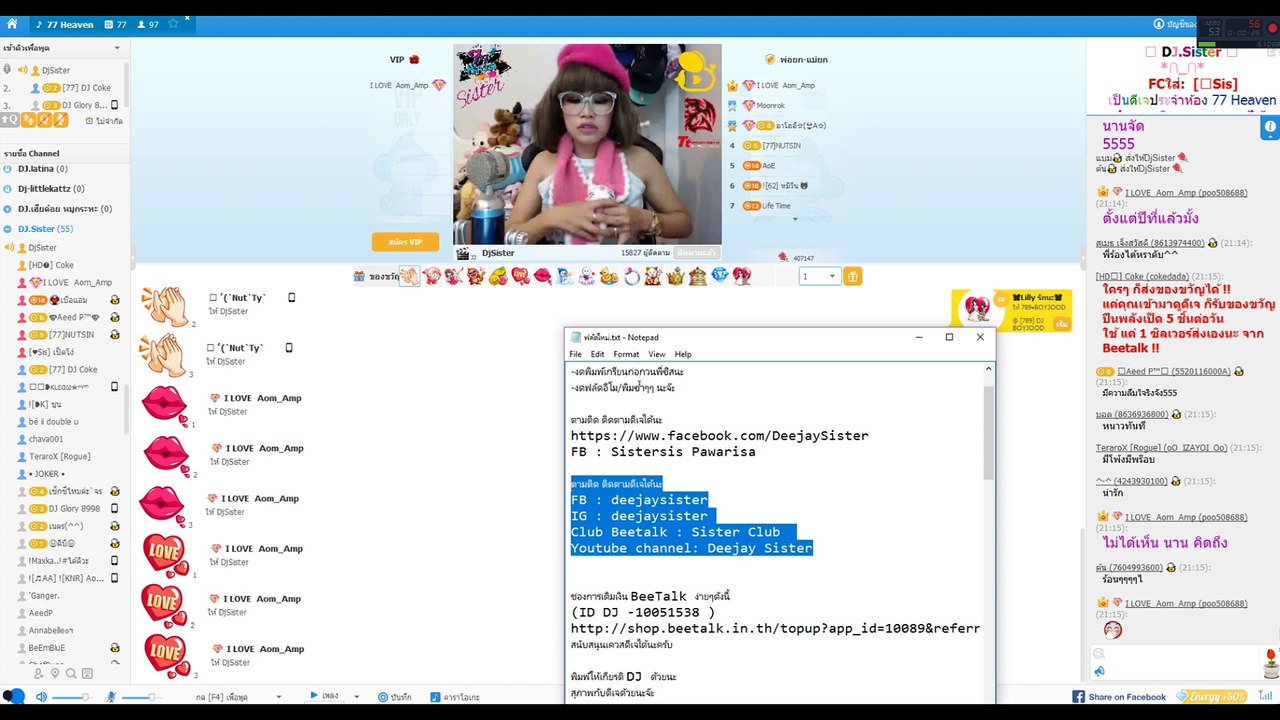1280x720 pixels.
Task: Open Notepad Edit menu
Action: pyautogui.click(x=597, y=354)
